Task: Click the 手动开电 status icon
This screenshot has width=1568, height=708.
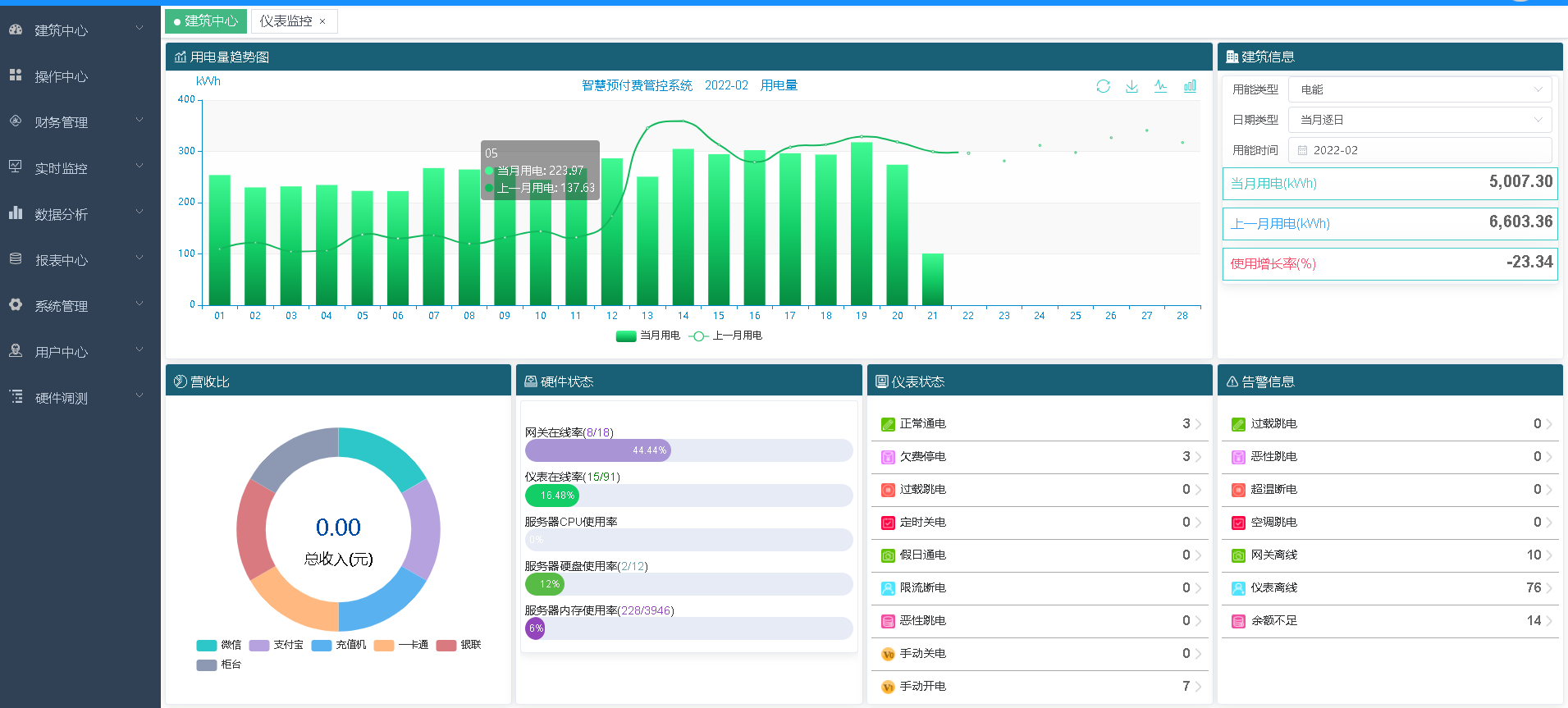Action: tap(888, 687)
